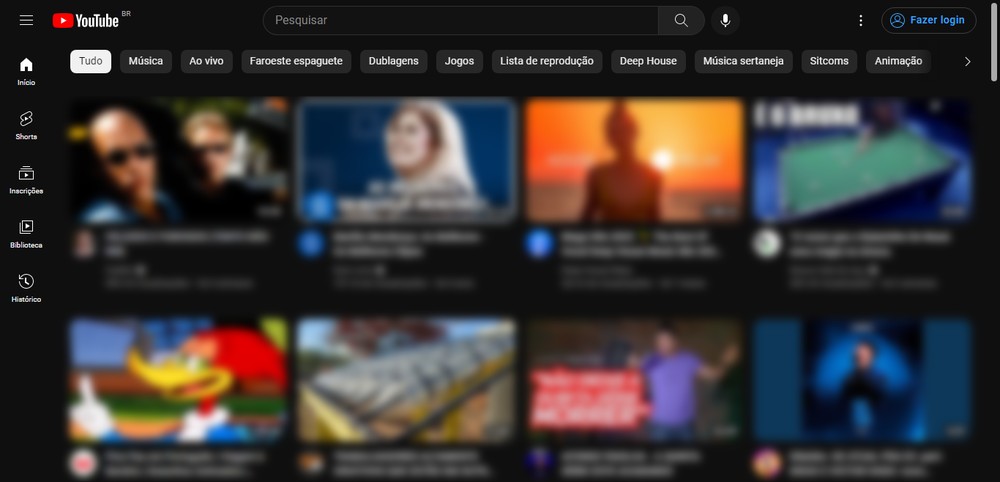
Task: Click channel avatar under sunset video
Action: (539, 245)
